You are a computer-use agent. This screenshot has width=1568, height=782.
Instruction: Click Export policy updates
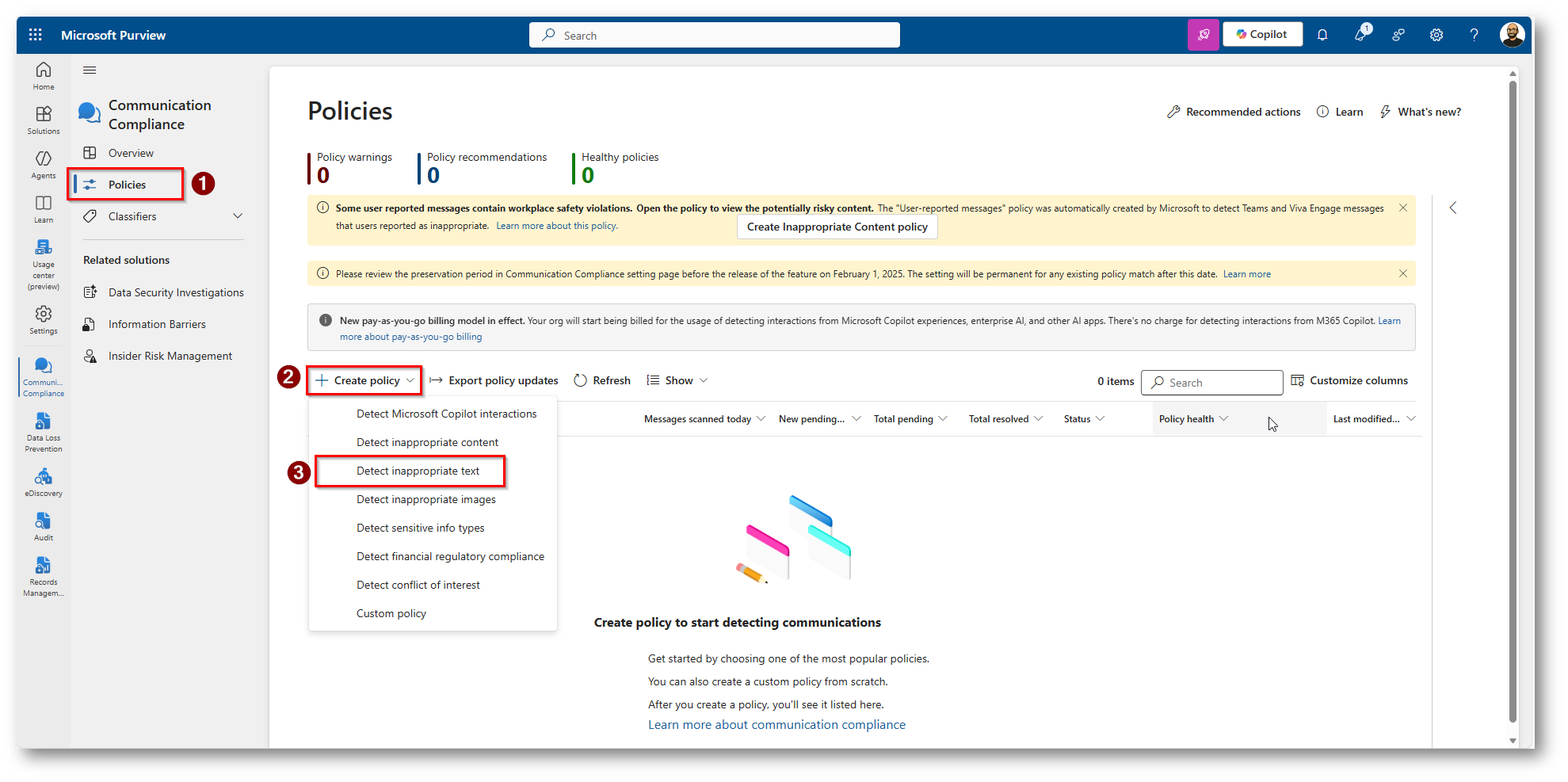(494, 380)
